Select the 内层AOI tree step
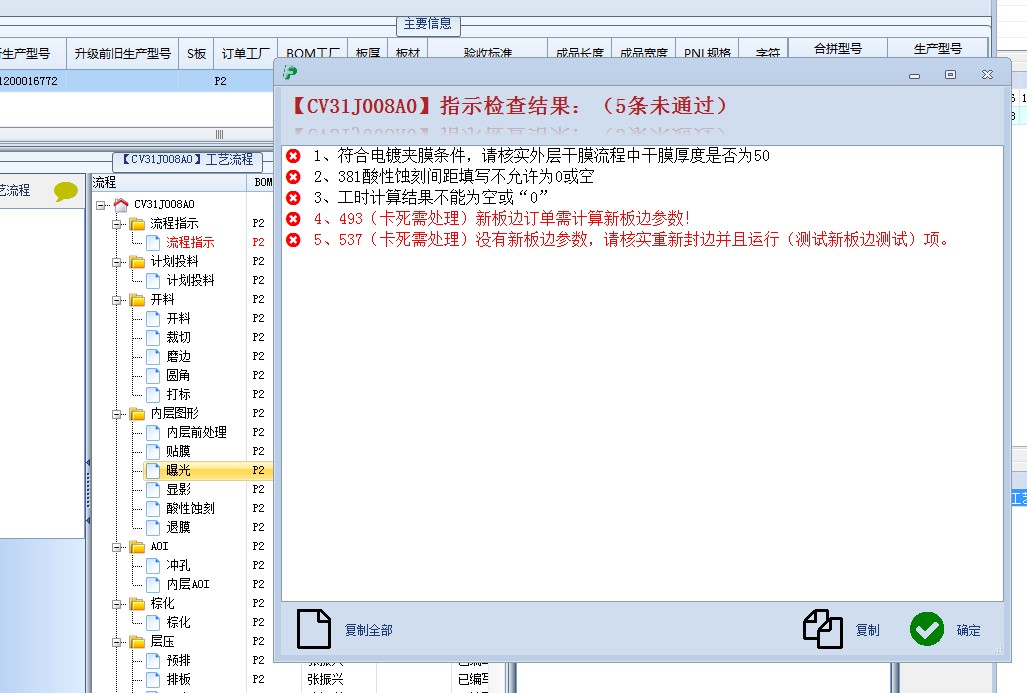The height and width of the screenshot is (693, 1027). tap(188, 584)
